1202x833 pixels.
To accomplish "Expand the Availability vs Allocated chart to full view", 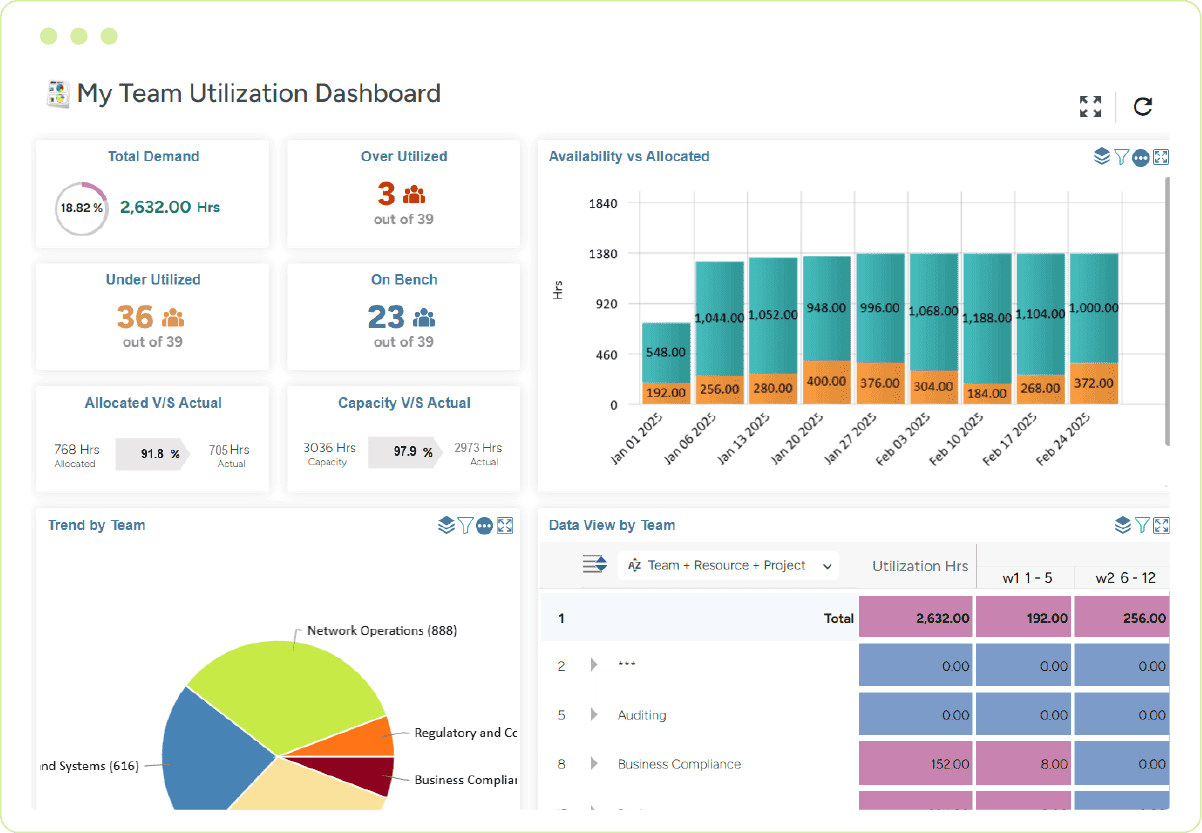I will [1161, 157].
